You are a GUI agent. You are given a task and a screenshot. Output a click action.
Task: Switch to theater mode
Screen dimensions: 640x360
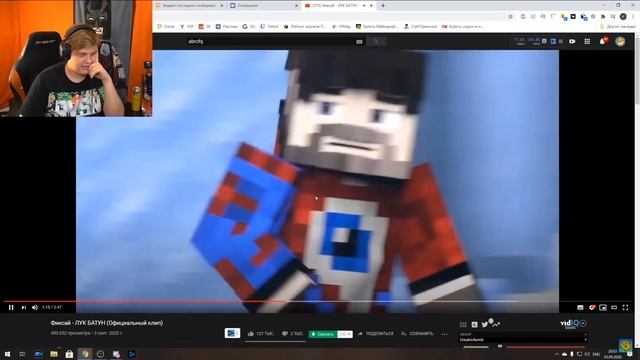pyautogui.click(x=614, y=307)
